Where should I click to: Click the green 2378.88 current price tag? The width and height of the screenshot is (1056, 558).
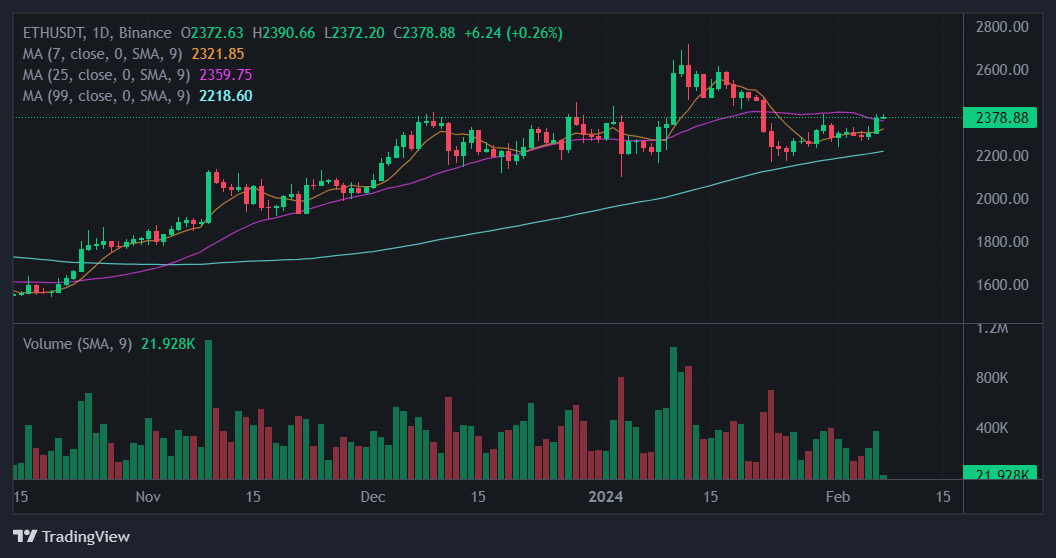[x=1001, y=118]
